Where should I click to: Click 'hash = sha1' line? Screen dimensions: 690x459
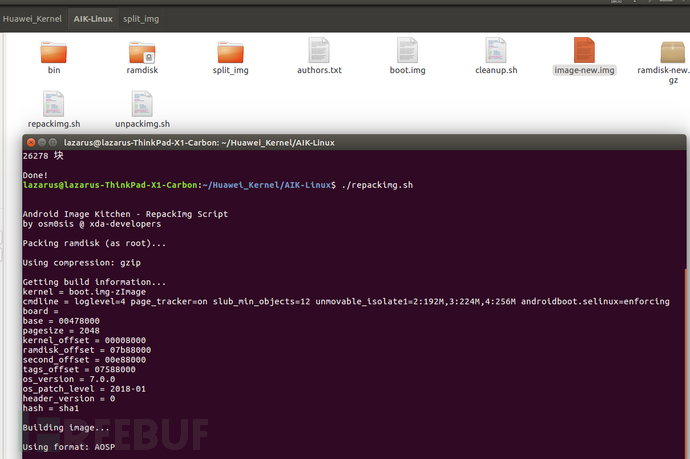[51, 408]
